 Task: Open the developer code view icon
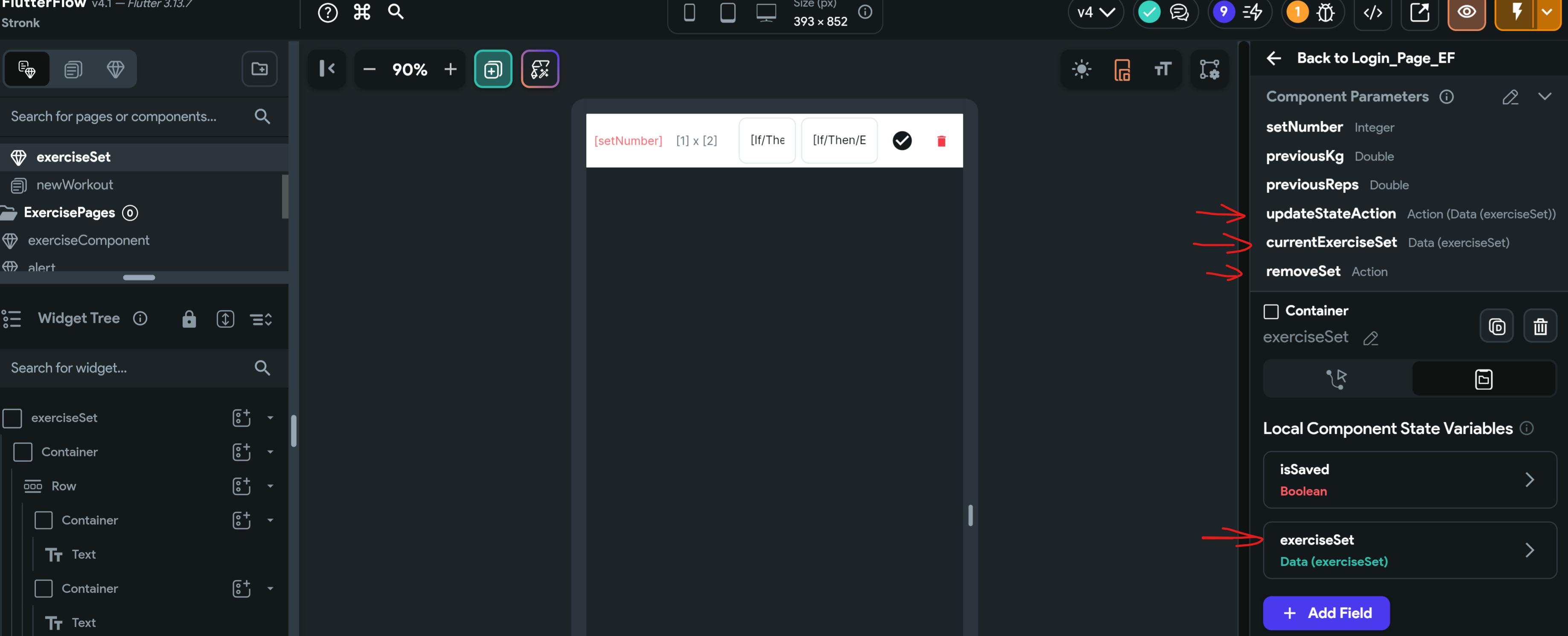pyautogui.click(x=1373, y=13)
